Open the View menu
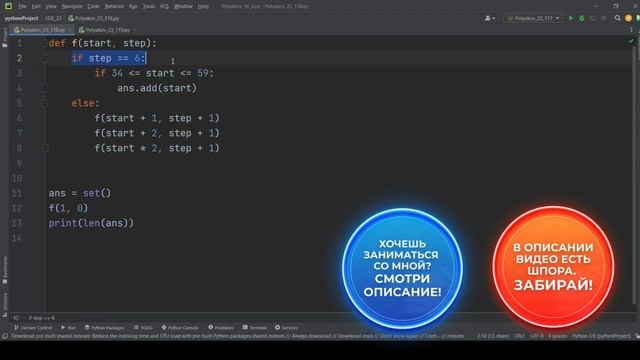This screenshot has height=360, width=640. point(51,6)
